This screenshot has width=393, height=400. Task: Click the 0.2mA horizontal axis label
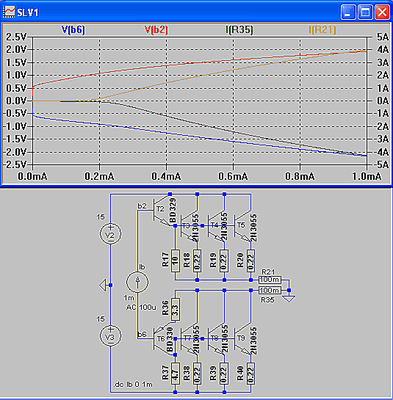[x=99, y=176]
